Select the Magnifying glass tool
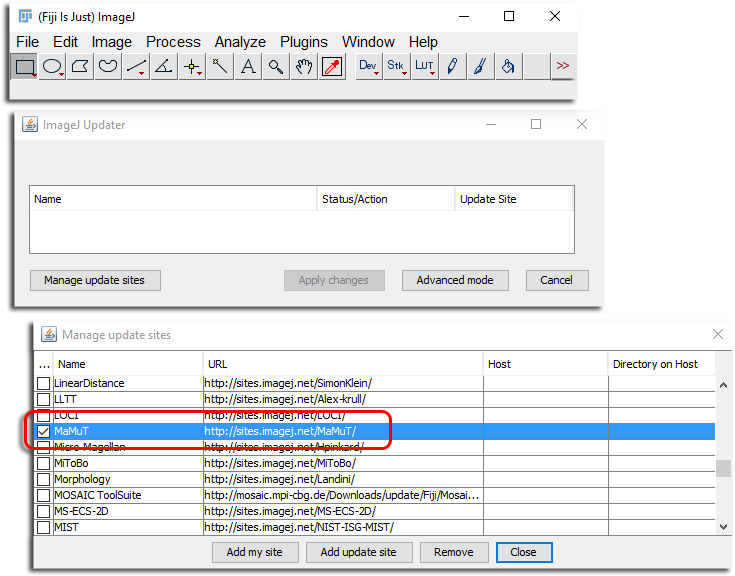Viewport: 735px width, 576px height. [x=276, y=67]
